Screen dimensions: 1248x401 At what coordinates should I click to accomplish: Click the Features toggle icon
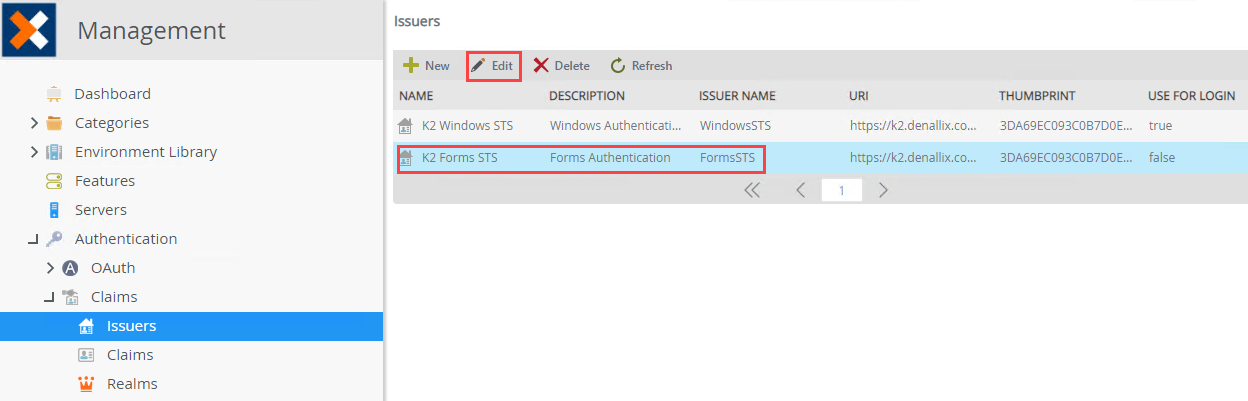pos(54,181)
